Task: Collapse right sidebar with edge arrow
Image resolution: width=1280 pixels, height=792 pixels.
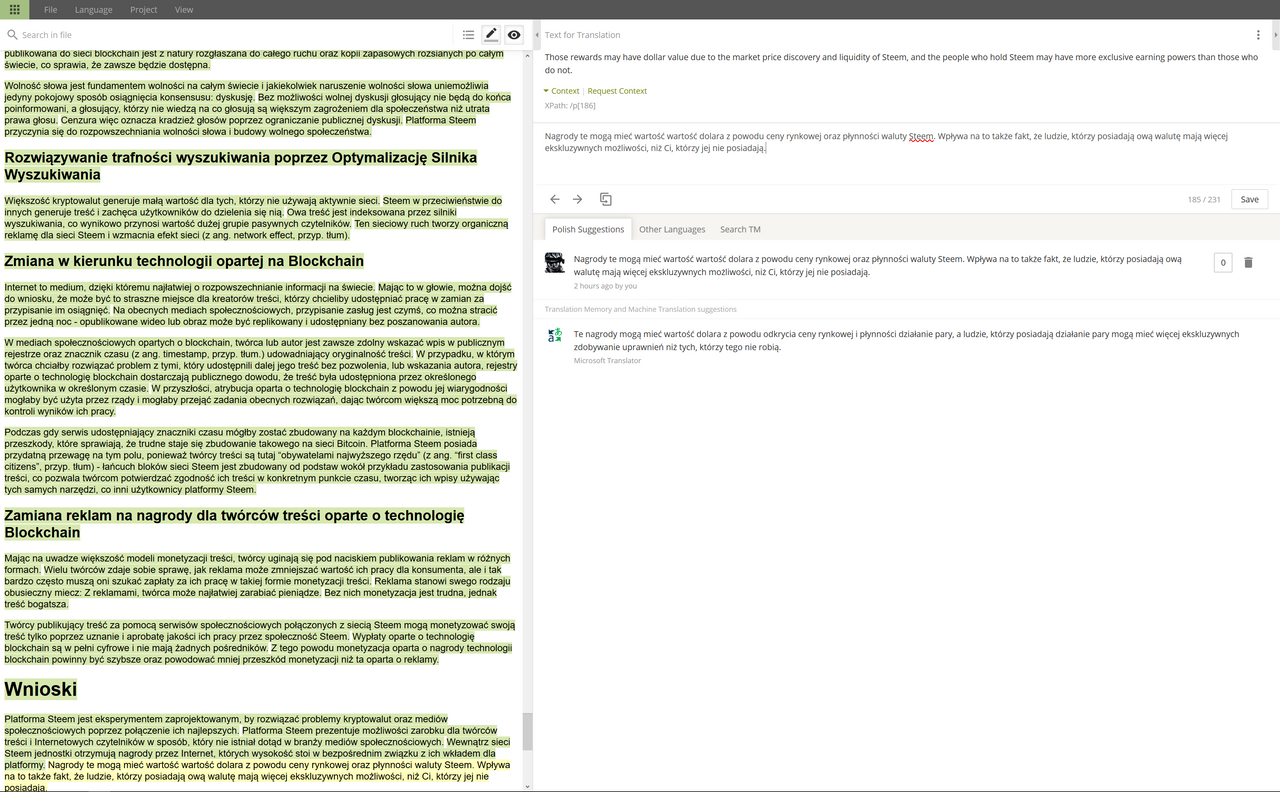Action: 1276,35
